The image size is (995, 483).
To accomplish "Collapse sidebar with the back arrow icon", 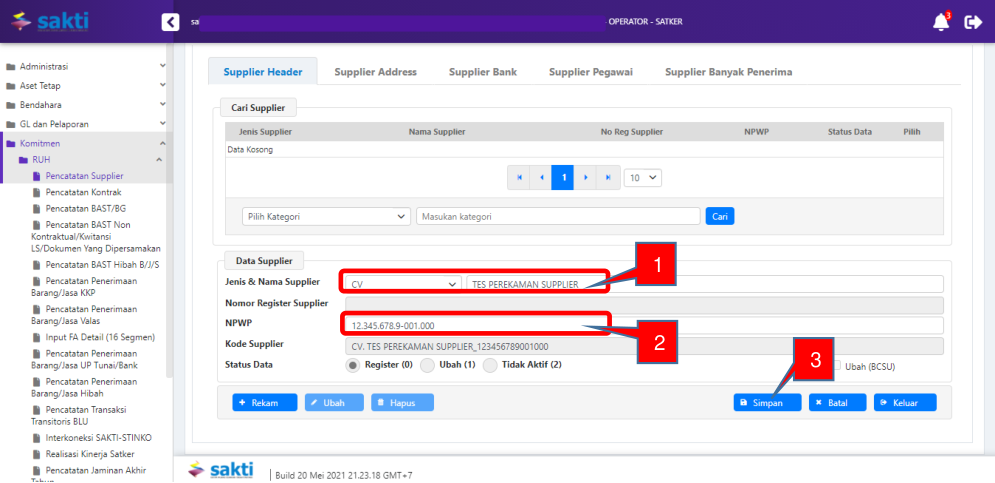I will point(171,22).
